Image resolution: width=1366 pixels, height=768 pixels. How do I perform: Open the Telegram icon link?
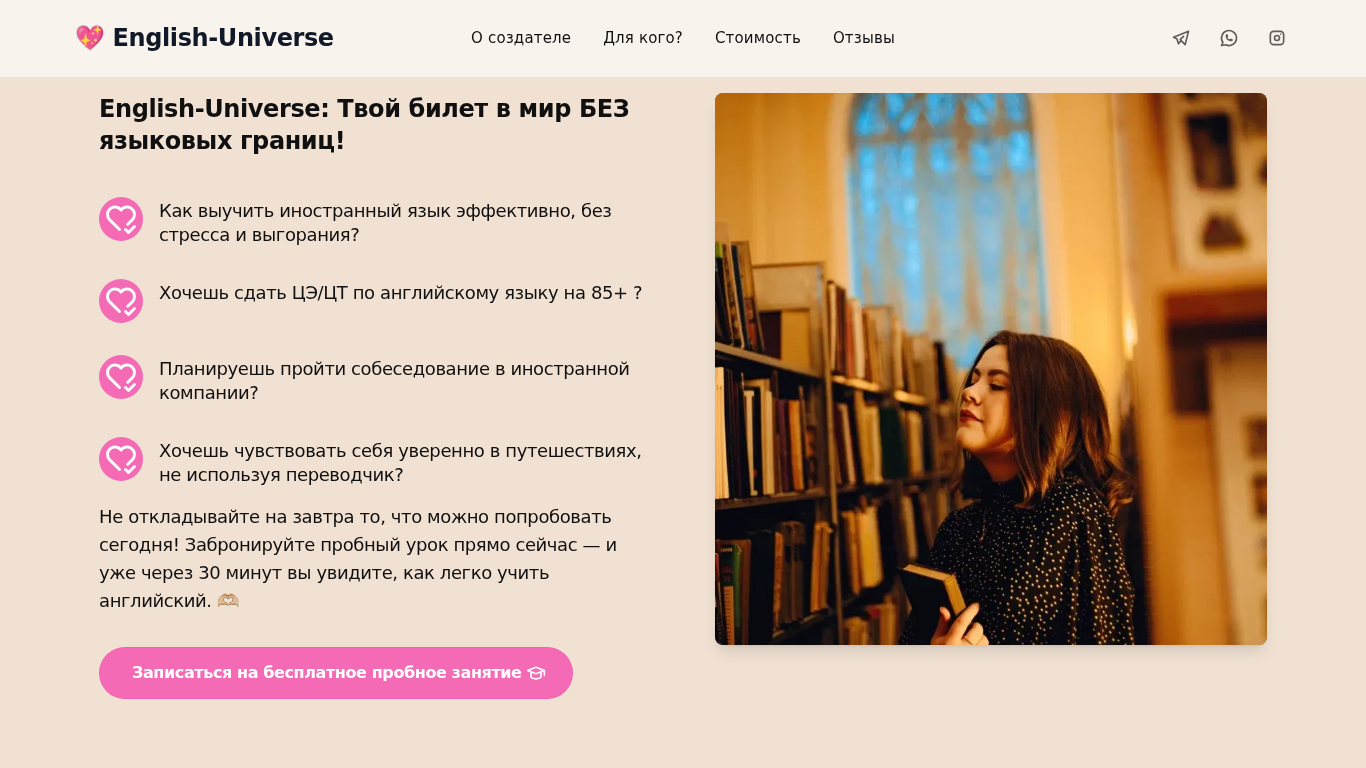tap(1181, 38)
